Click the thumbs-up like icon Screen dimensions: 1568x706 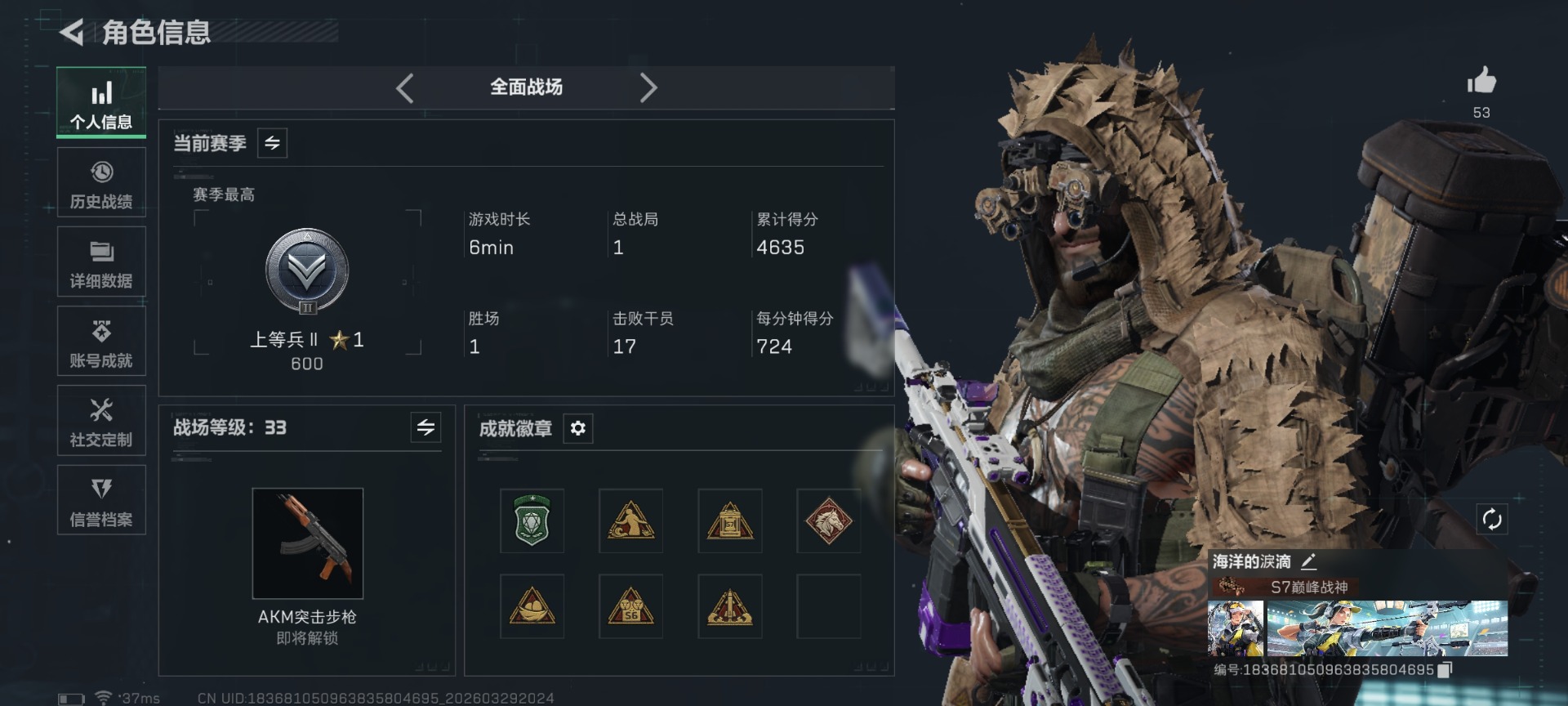pyautogui.click(x=1481, y=82)
